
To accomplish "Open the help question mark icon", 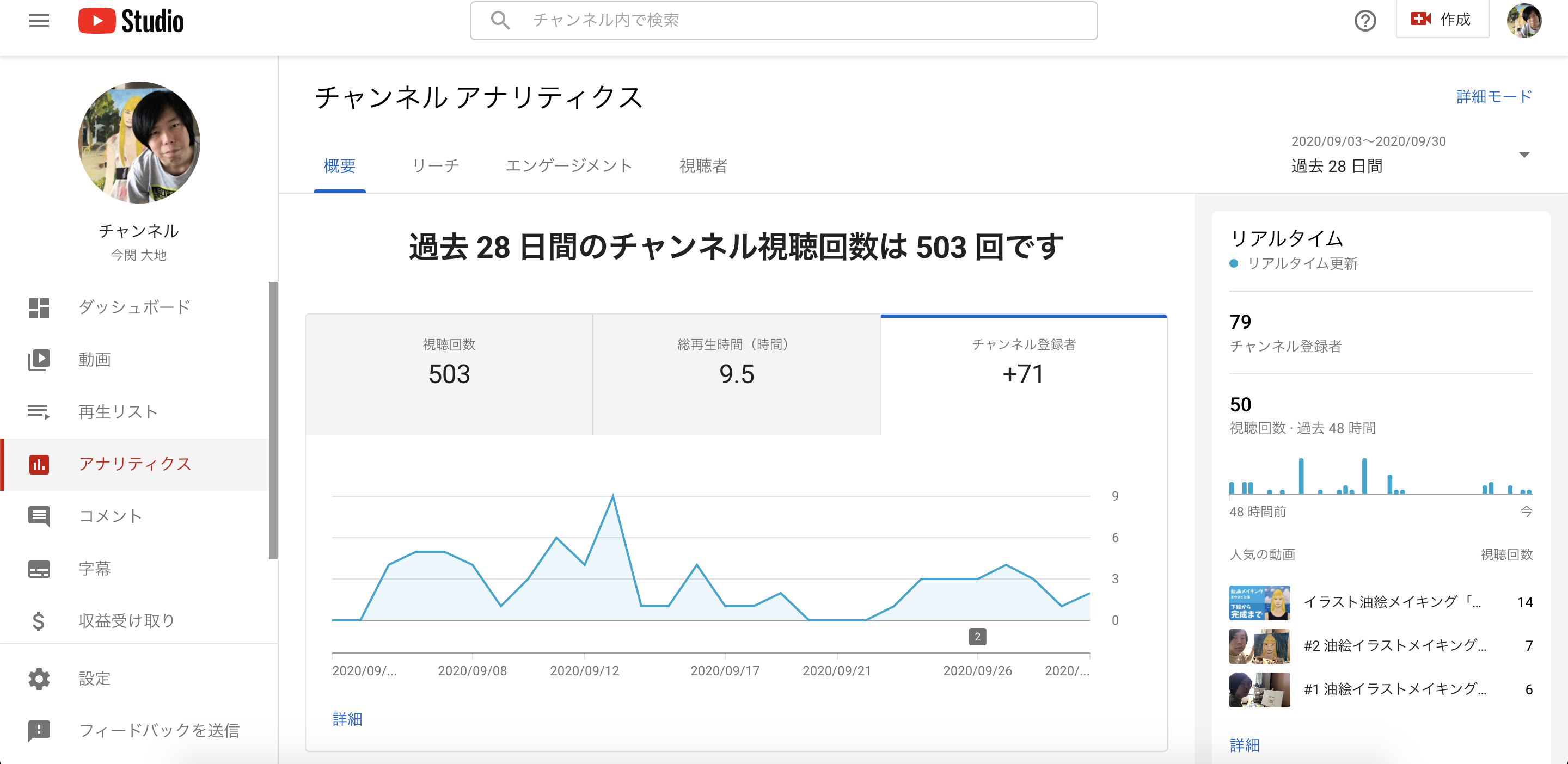I will [1365, 21].
